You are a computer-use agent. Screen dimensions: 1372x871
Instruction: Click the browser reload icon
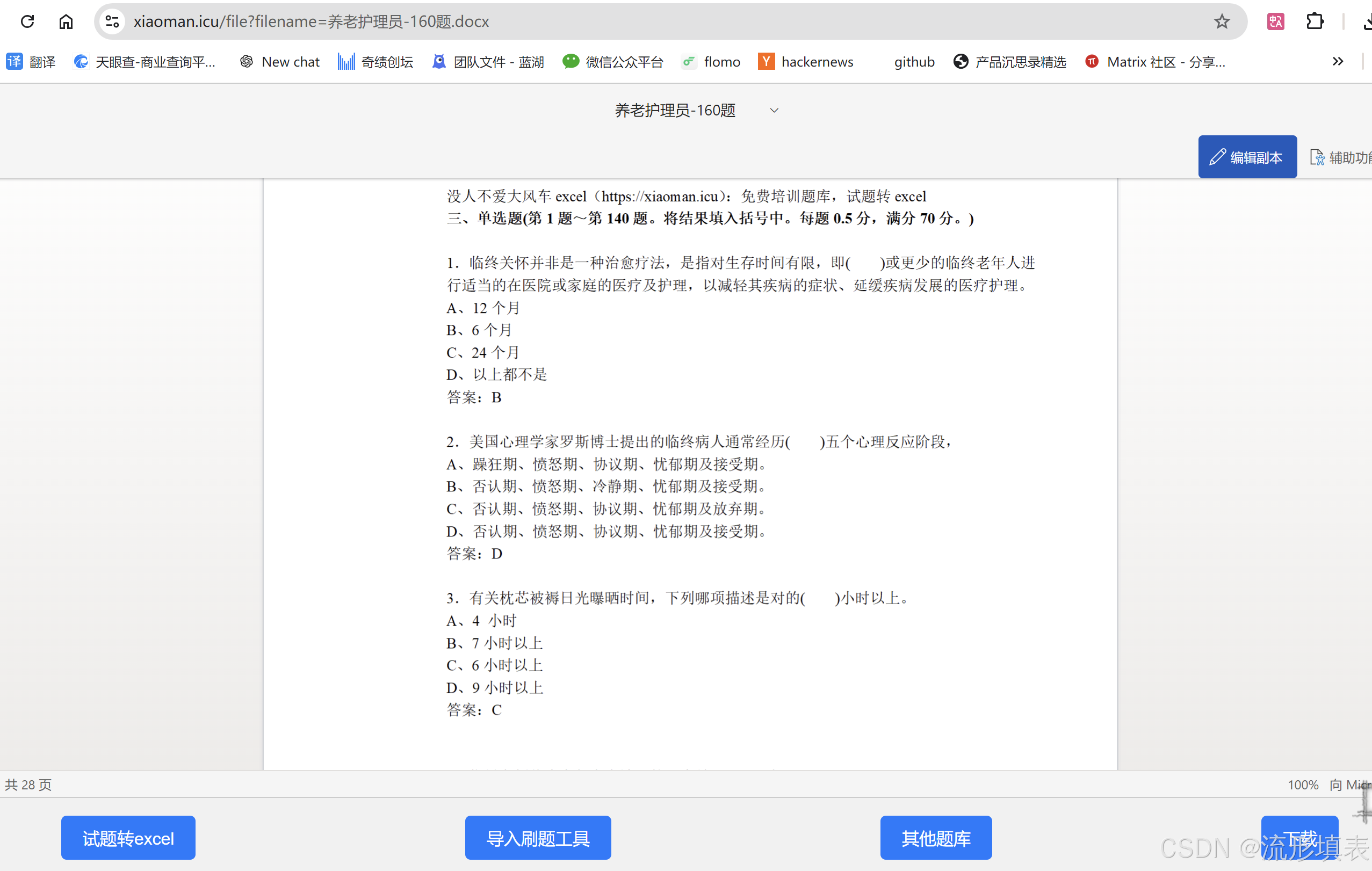click(x=27, y=21)
